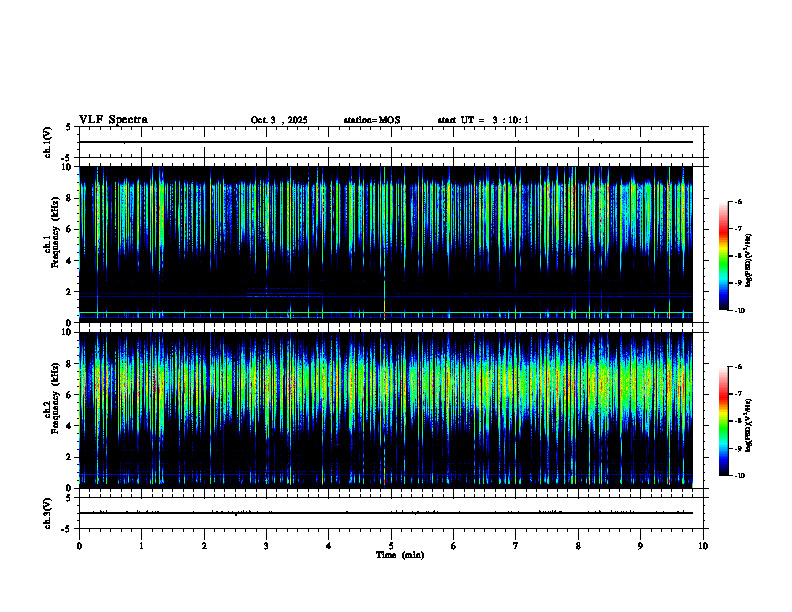The height and width of the screenshot is (612, 792).
Task: Click time axis tick label '10'
Action: click(703, 546)
